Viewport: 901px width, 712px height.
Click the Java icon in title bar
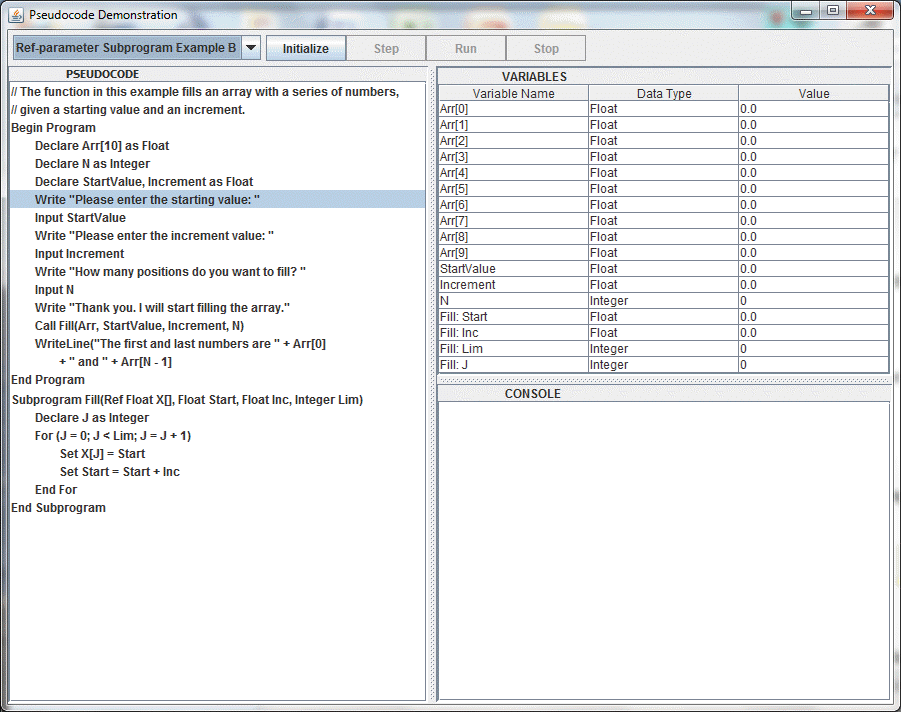pyautogui.click(x=16, y=15)
